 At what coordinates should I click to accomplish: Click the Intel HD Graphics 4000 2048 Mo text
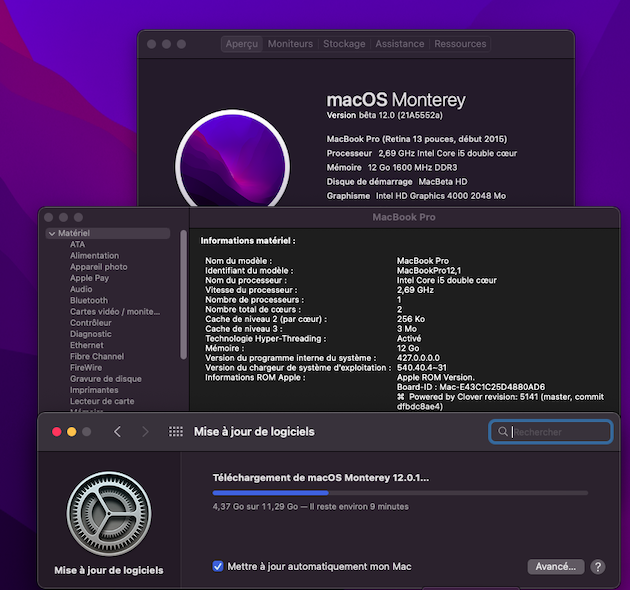coord(441,196)
